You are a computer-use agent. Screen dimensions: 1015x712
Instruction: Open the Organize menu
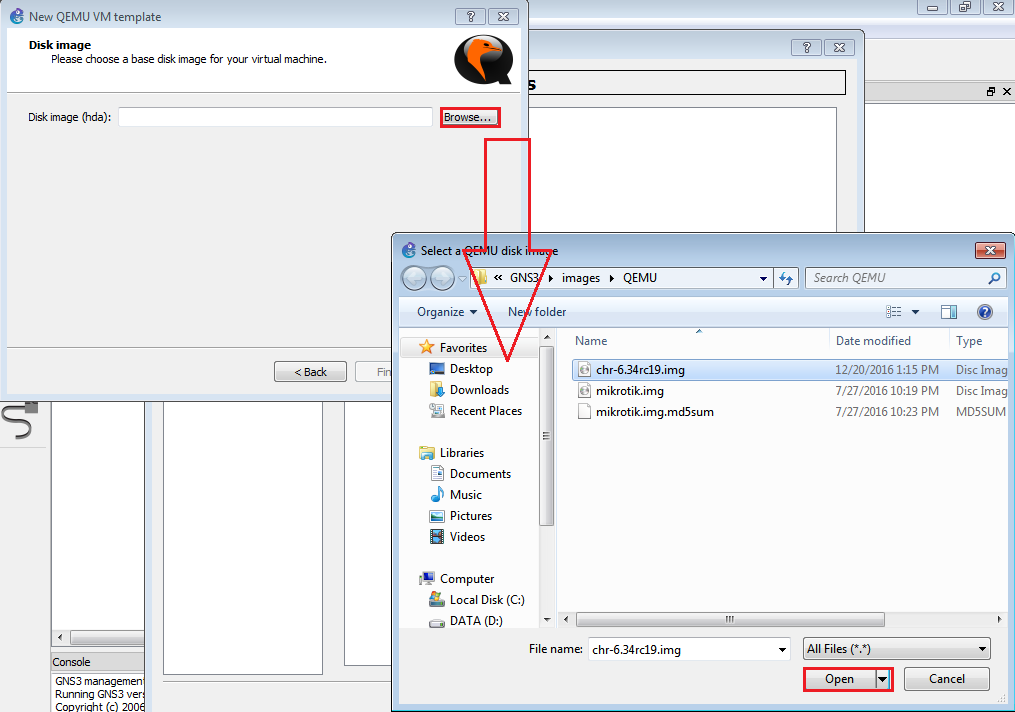(447, 312)
